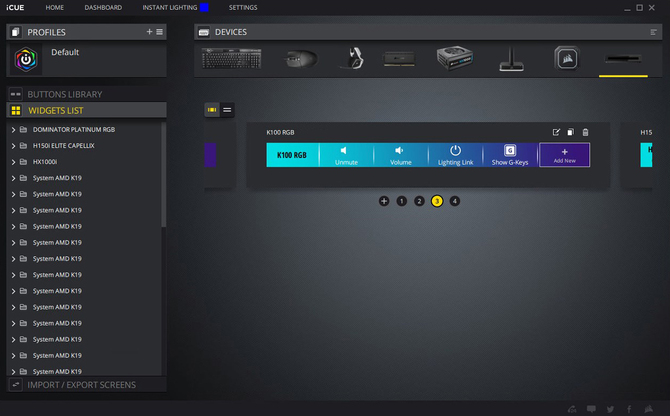Edit the K100 RGB screen
670x416 pixels.
(x=556, y=132)
